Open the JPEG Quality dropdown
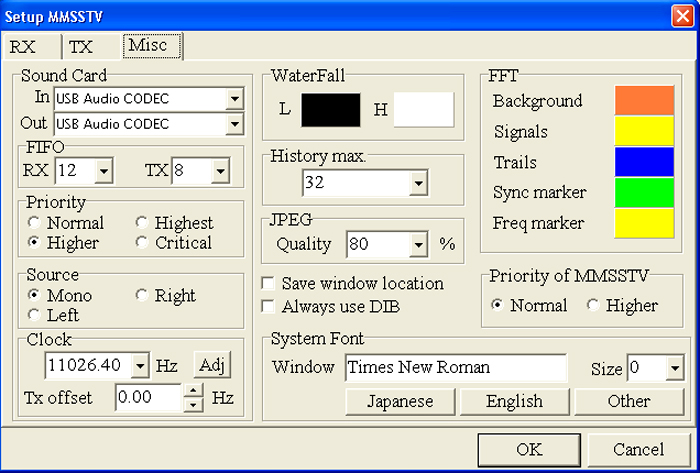Screen dimensions: 700x473 pyautogui.click(x=418, y=244)
